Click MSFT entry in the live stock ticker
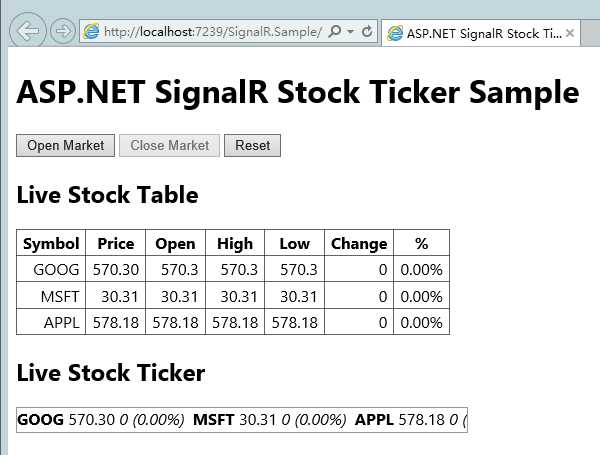Viewport: 600px width, 455px height. [x=270, y=420]
